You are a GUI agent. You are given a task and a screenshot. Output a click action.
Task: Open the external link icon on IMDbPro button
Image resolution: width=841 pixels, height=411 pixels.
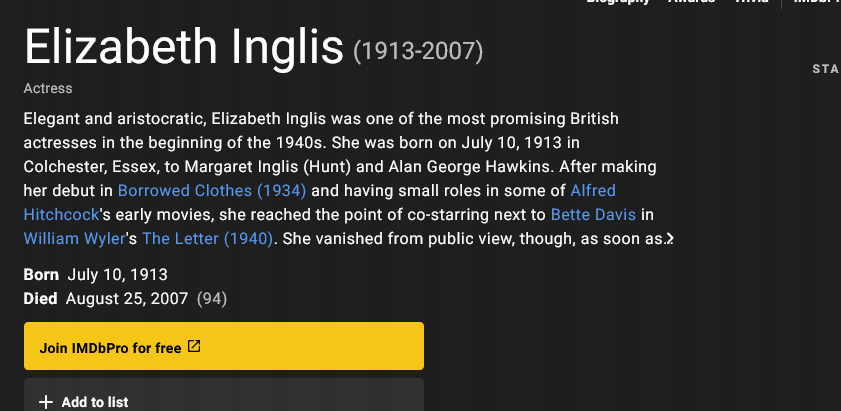(194, 347)
